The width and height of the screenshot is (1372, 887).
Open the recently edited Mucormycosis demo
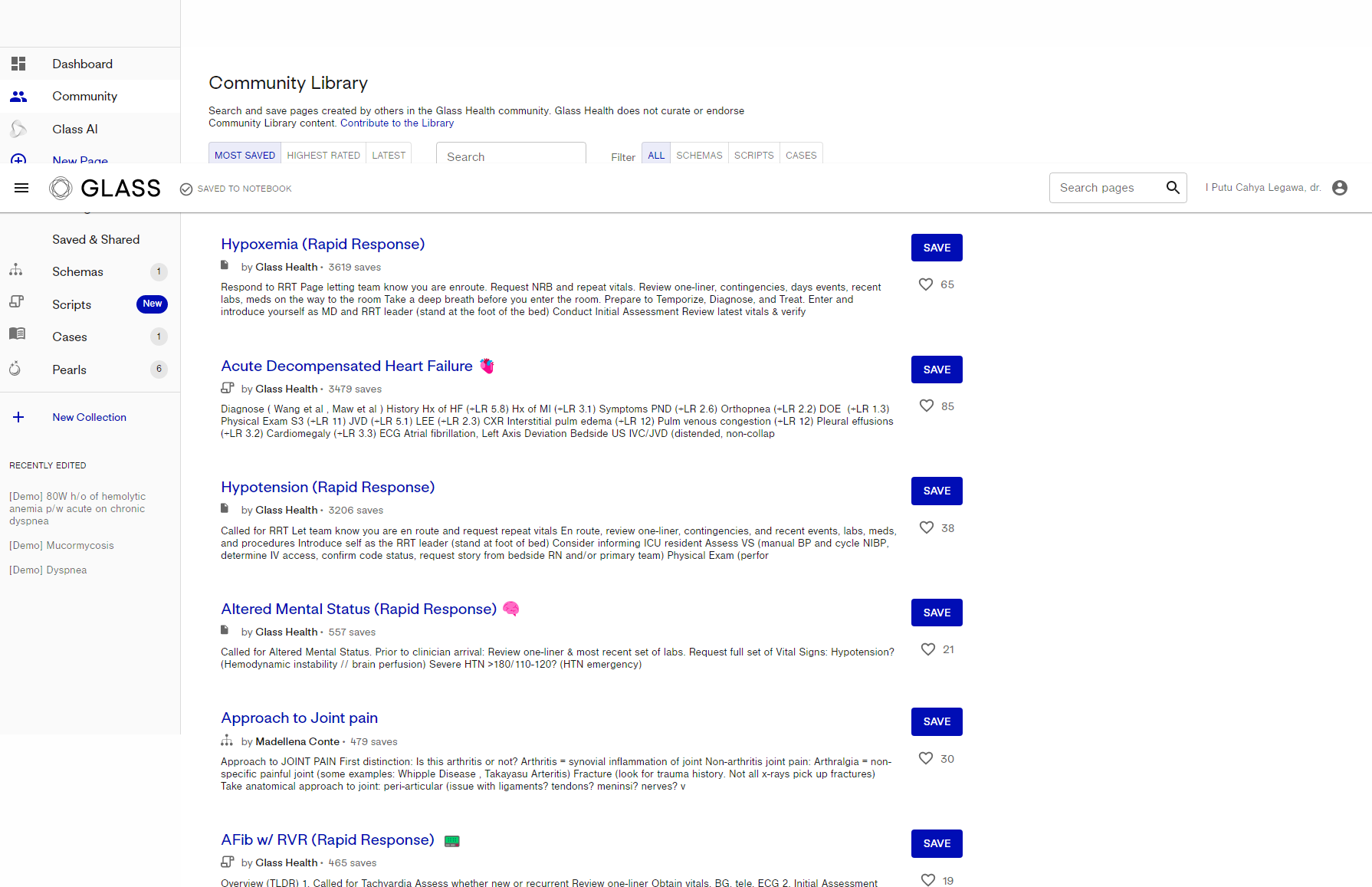click(x=61, y=545)
